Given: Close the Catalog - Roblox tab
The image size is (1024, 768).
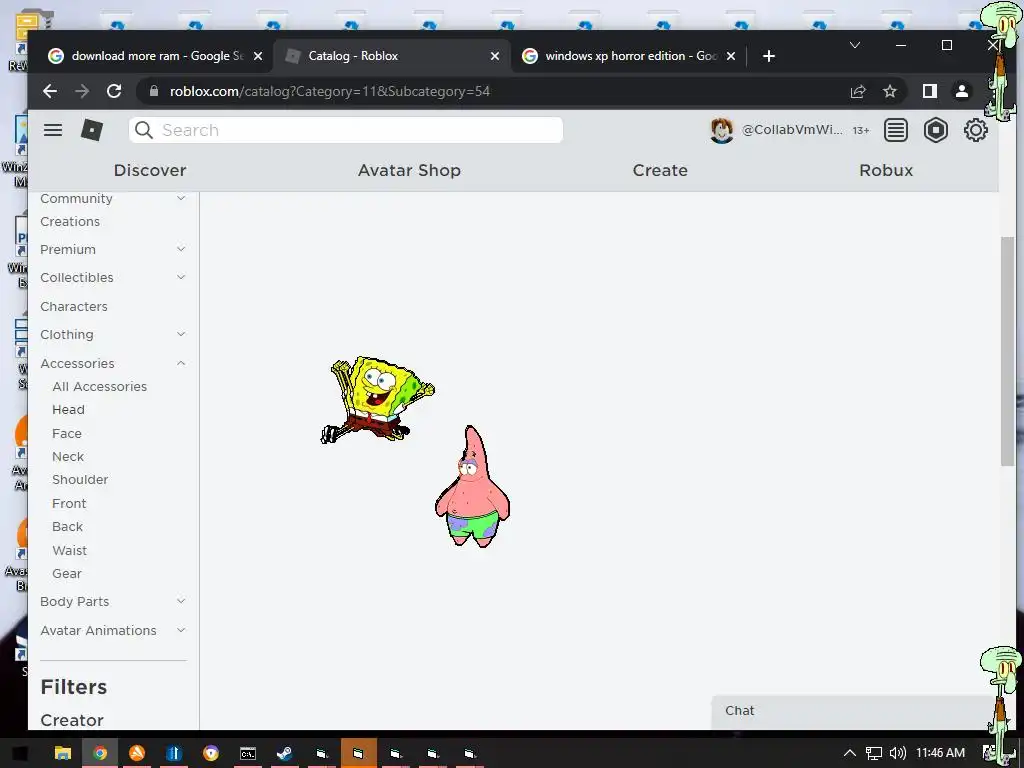Looking at the screenshot, I should [495, 56].
